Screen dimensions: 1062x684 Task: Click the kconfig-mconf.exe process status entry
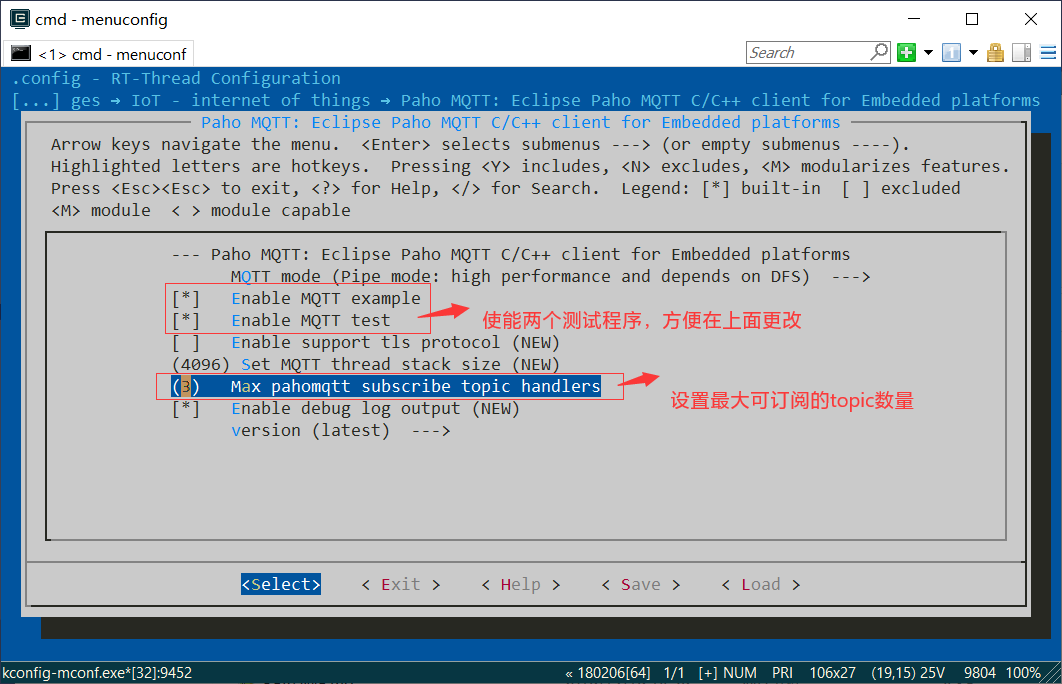click(x=98, y=673)
